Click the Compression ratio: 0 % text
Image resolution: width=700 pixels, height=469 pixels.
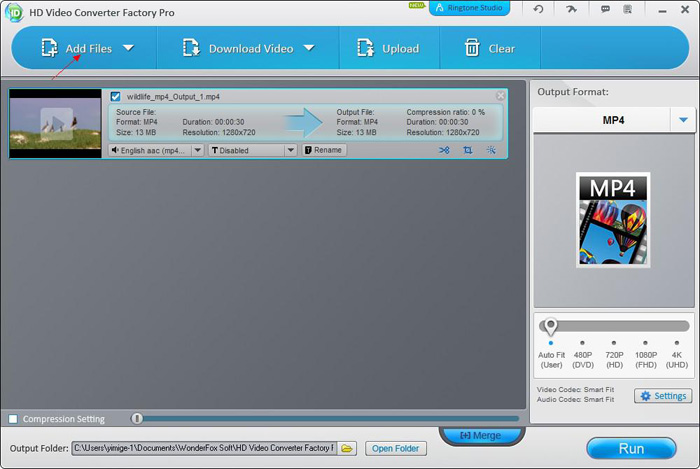click(x=446, y=112)
